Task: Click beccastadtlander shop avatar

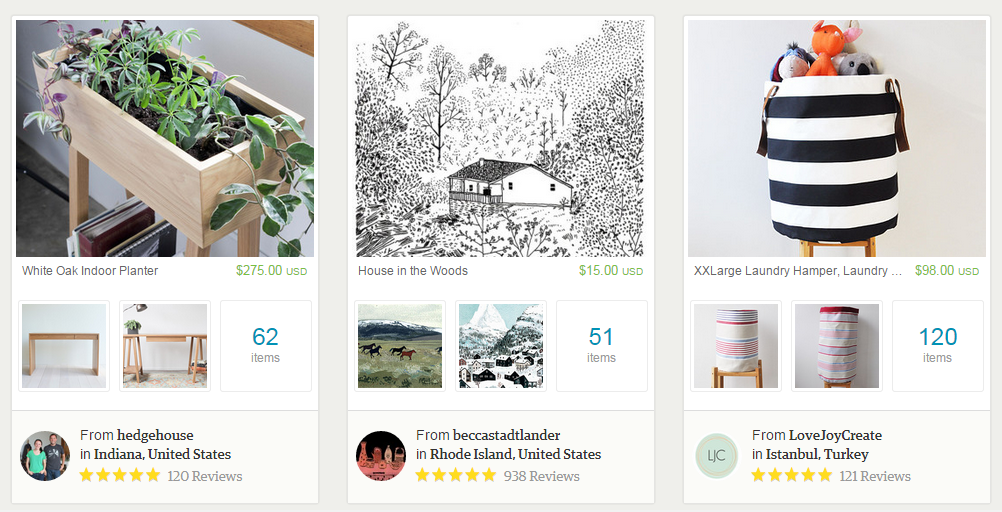Action: [381, 456]
